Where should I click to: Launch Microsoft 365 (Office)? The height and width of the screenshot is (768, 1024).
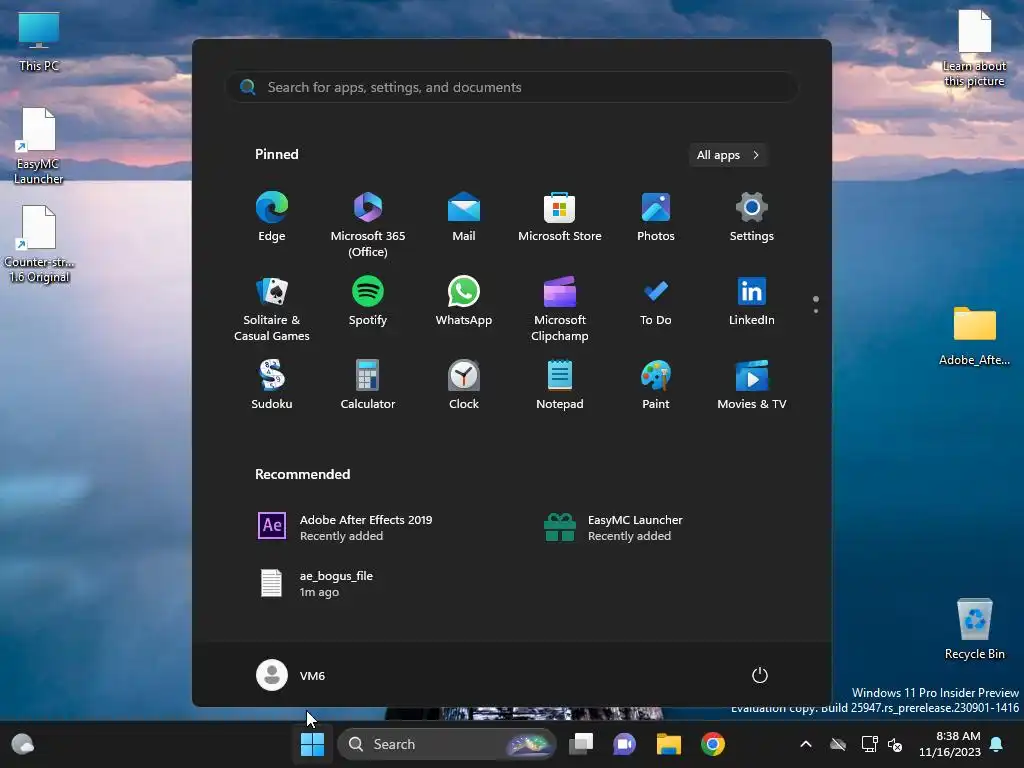(368, 225)
